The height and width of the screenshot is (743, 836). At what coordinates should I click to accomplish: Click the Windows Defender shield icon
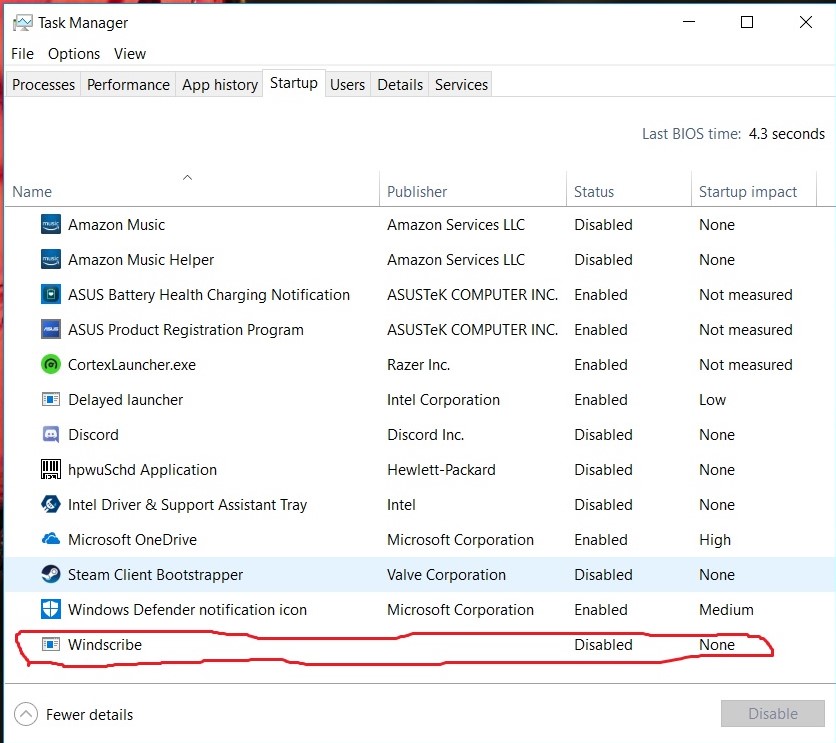click(x=51, y=609)
